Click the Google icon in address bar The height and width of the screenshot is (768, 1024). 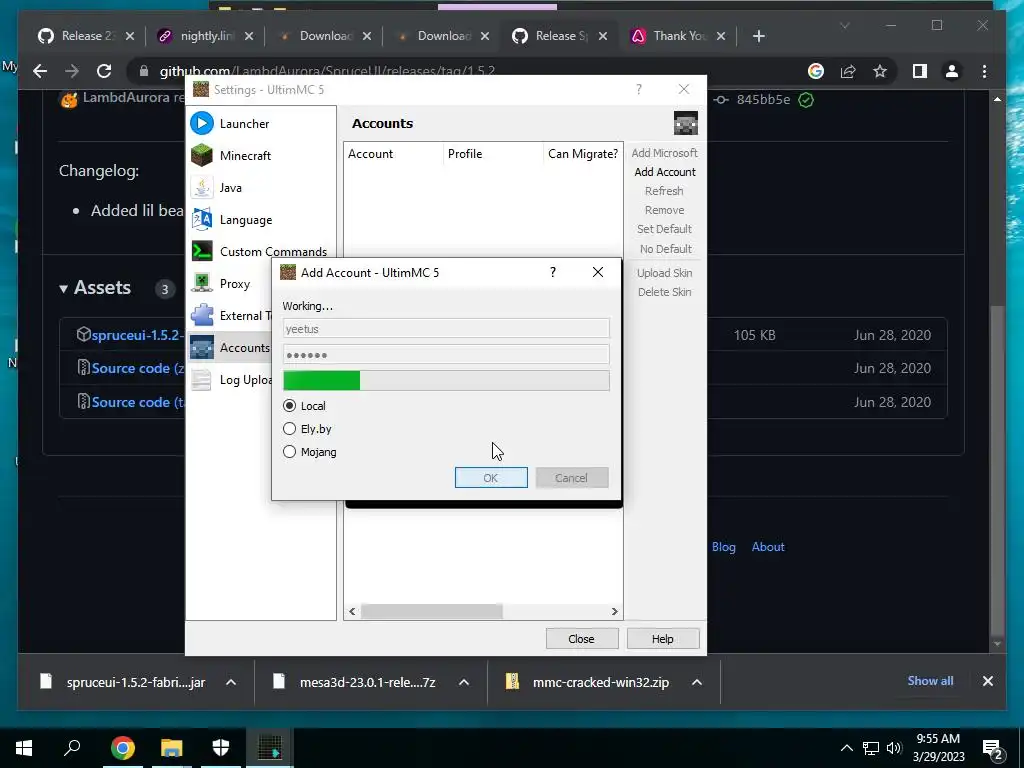click(x=816, y=71)
